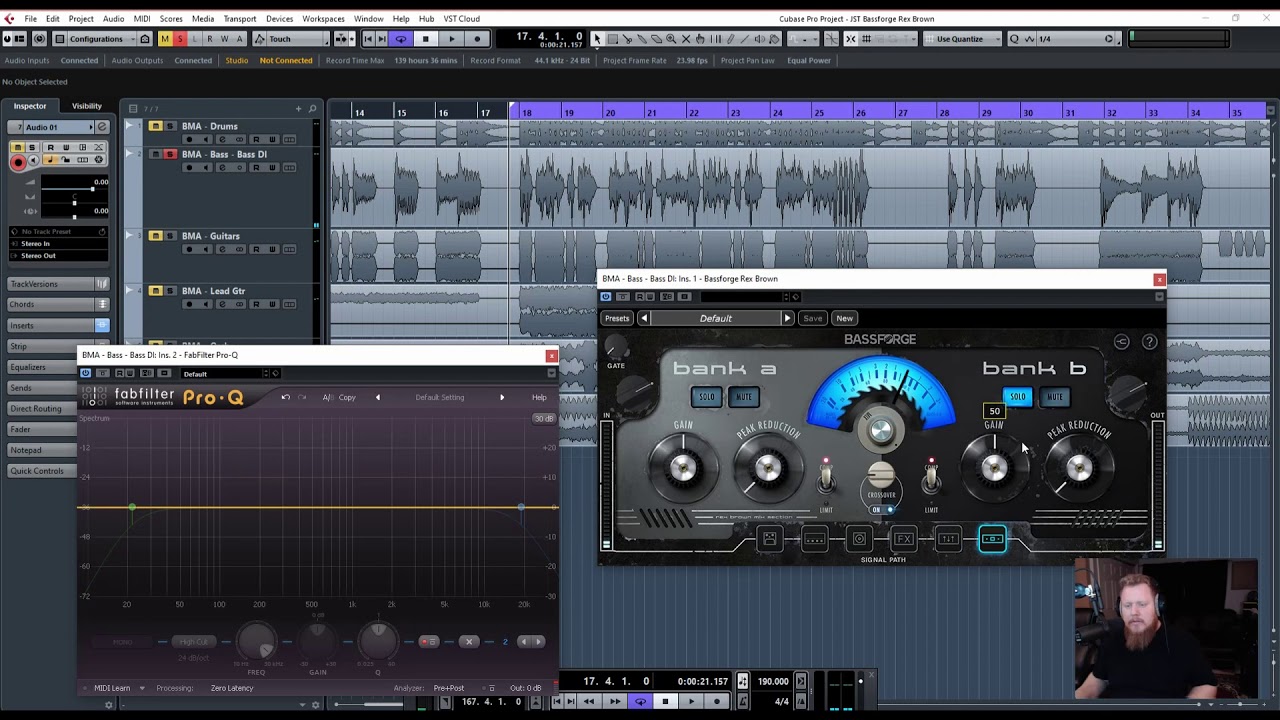Unsolo the BMA - Bass - Bass DI track
The height and width of the screenshot is (720, 1280).
pos(170,154)
